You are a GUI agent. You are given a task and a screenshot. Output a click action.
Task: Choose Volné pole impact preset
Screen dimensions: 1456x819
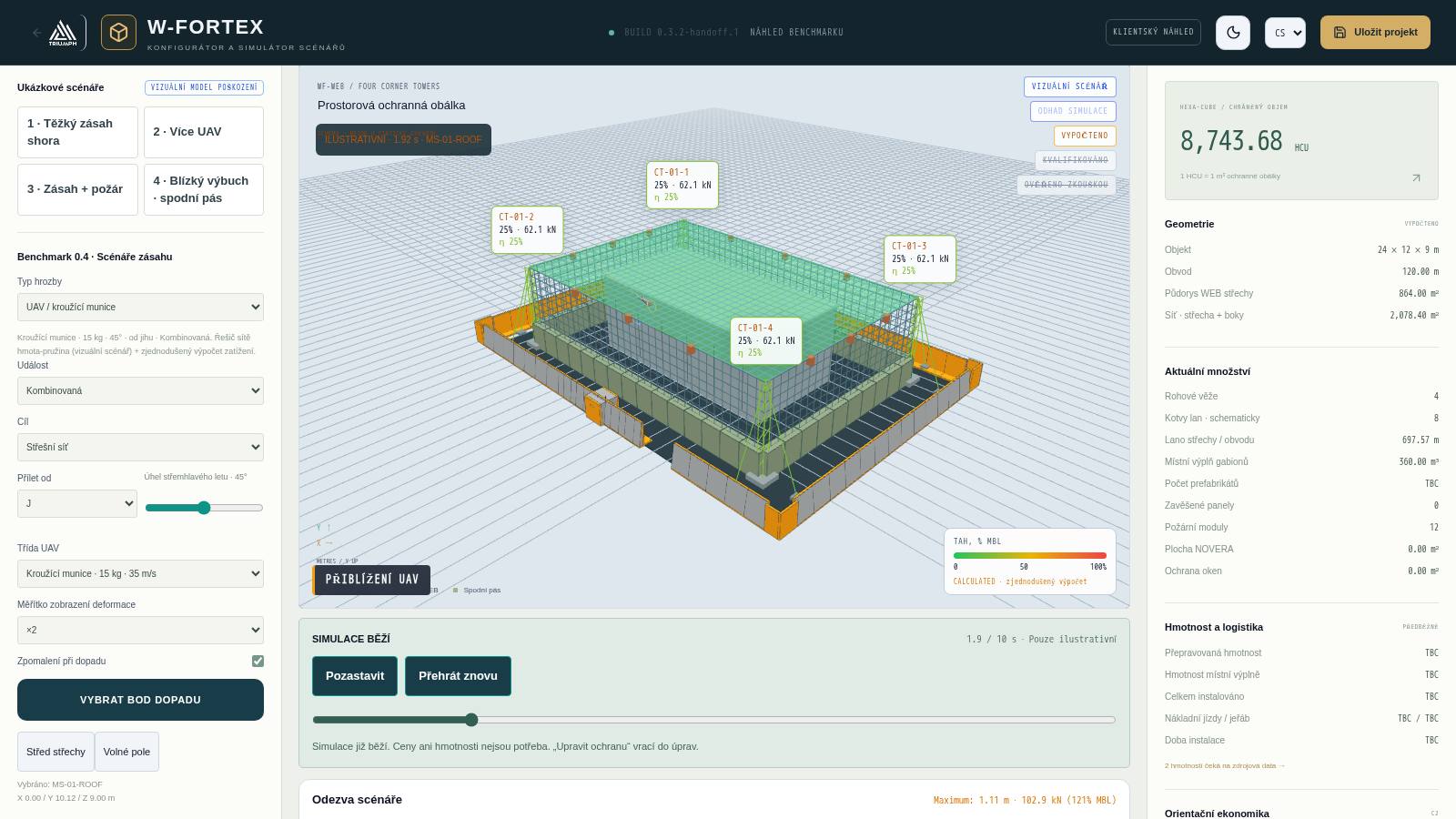click(x=126, y=752)
